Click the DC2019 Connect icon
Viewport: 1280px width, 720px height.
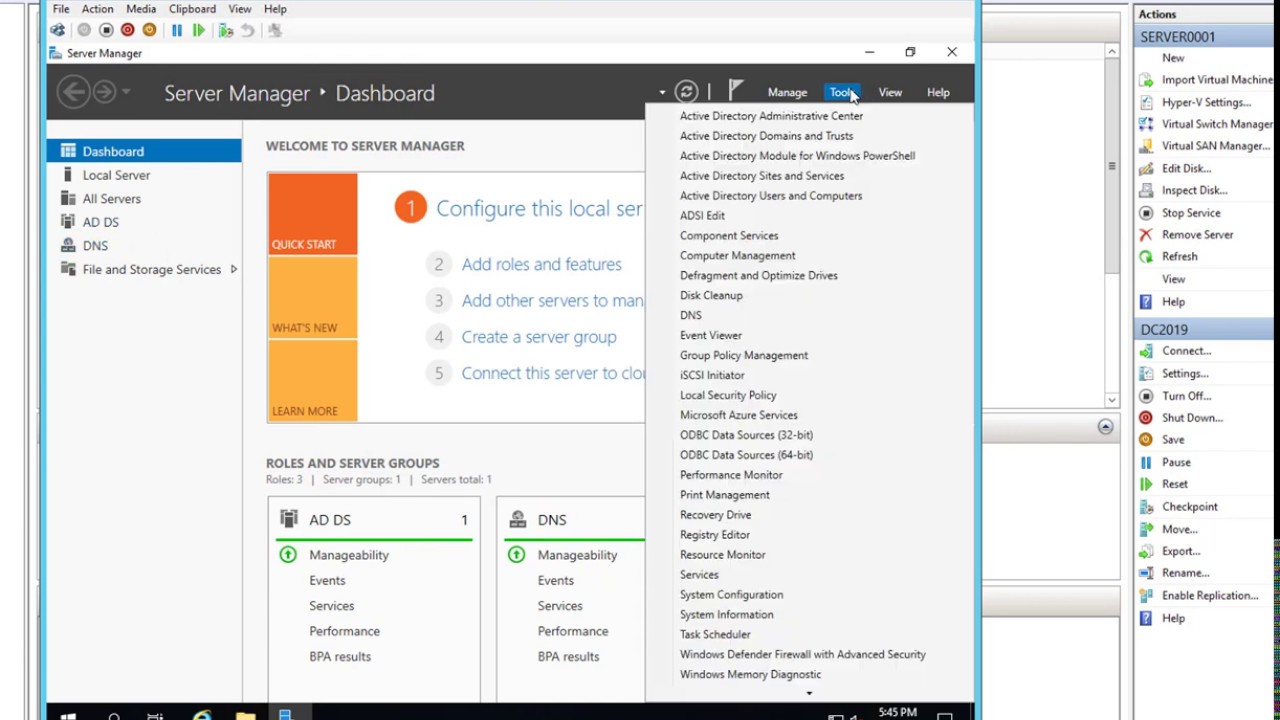pos(1146,351)
